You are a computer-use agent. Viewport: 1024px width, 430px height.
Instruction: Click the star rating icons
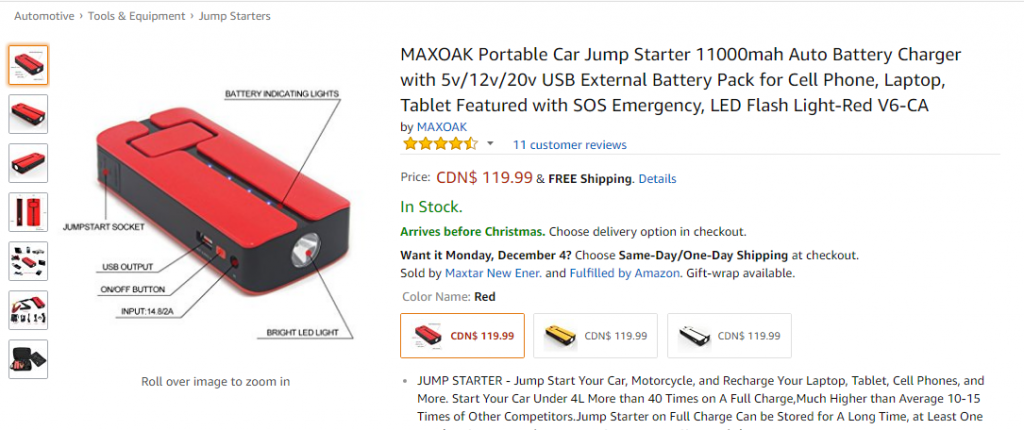[440, 144]
